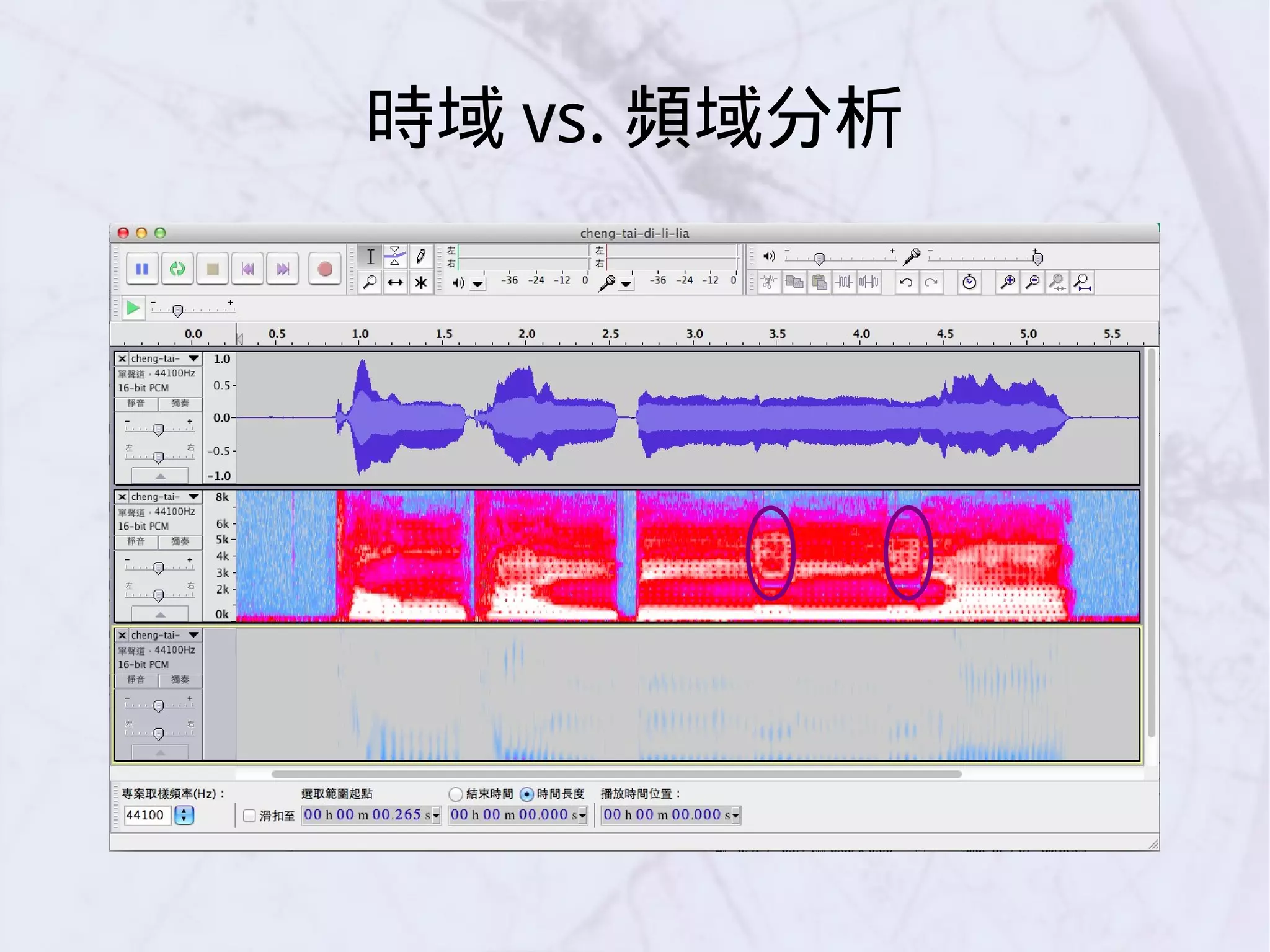Click the Zoom Out magnifier icon
This screenshot has height=952, width=1270.
[x=1032, y=283]
